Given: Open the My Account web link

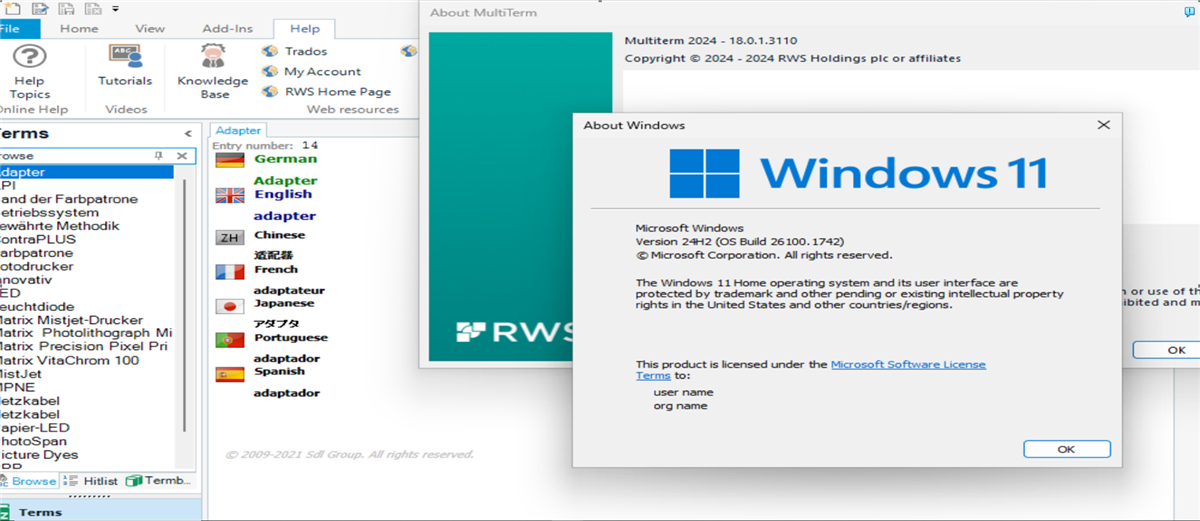Looking at the screenshot, I should [323, 71].
